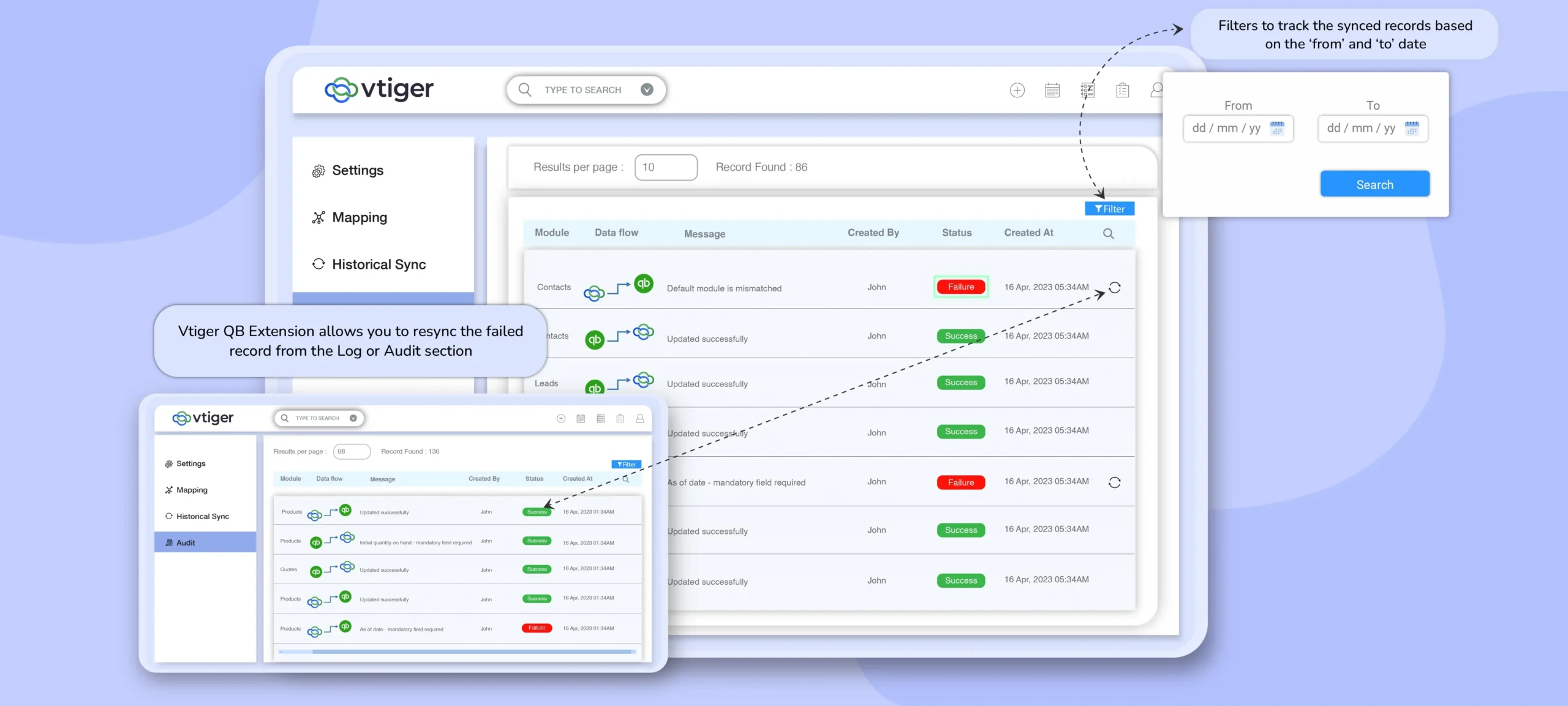Viewport: 1568px width, 706px height.
Task: Open Settings in the left sidebar
Action: coord(357,170)
